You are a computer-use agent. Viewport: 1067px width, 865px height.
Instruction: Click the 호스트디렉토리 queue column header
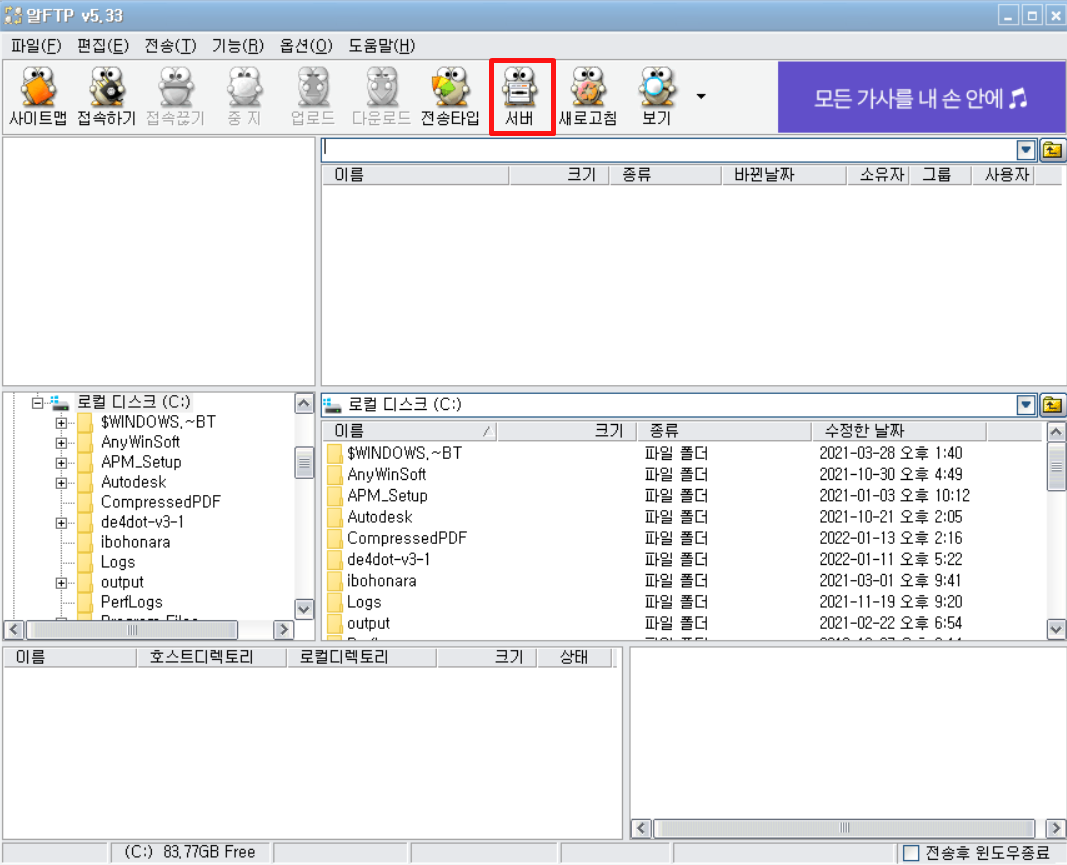point(212,657)
